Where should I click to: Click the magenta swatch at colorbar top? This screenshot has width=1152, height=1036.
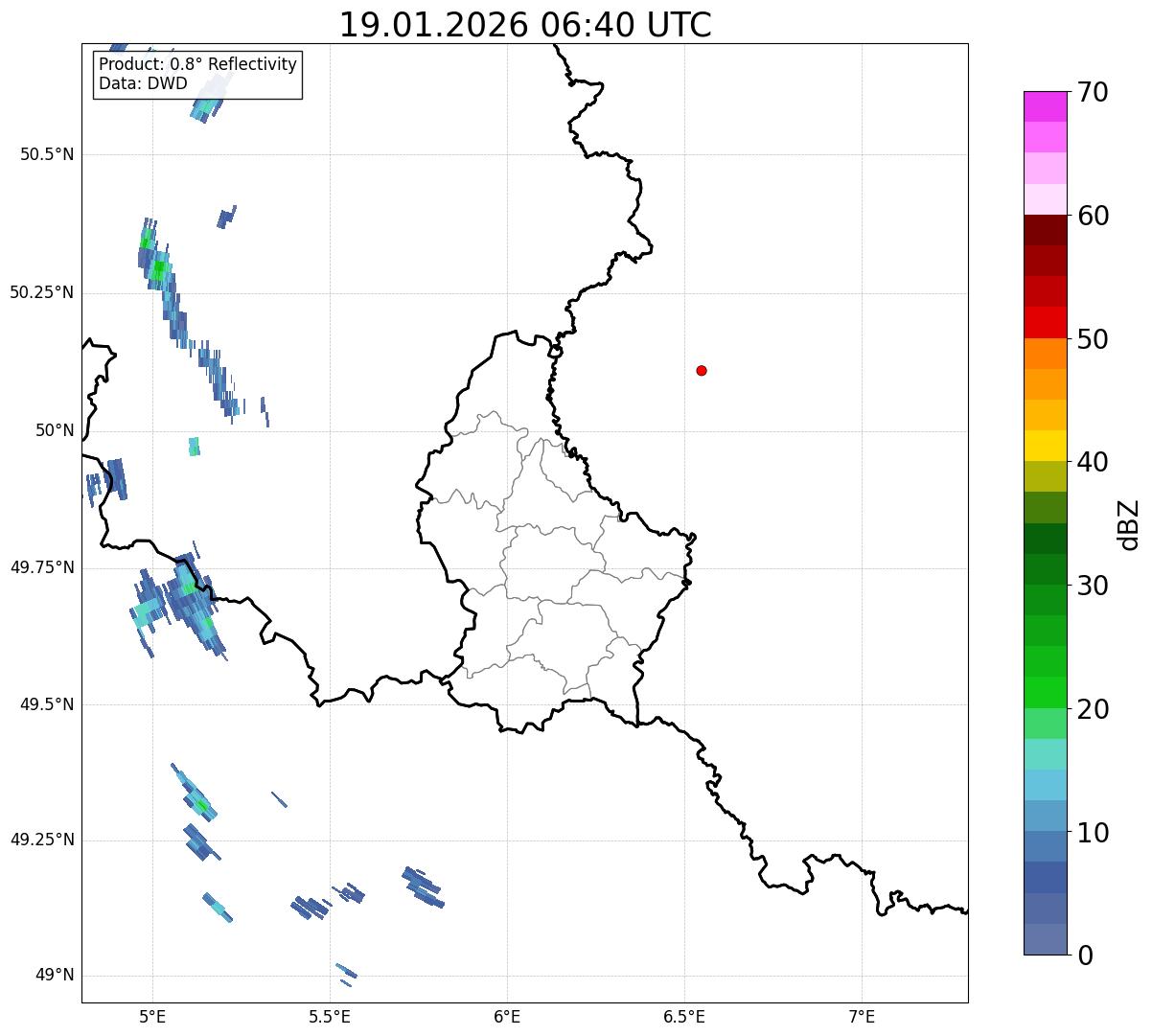pos(1046,106)
